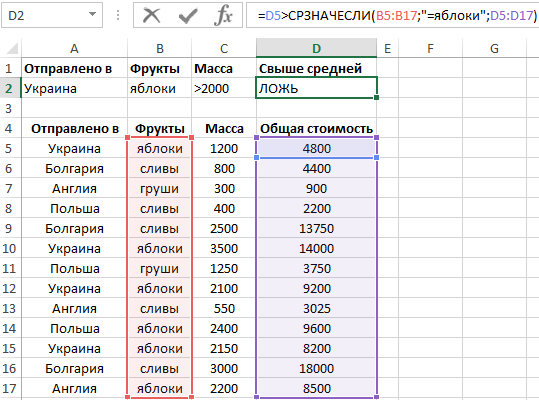
Task: Click cell C2 with '>2000'
Action: tap(224, 88)
